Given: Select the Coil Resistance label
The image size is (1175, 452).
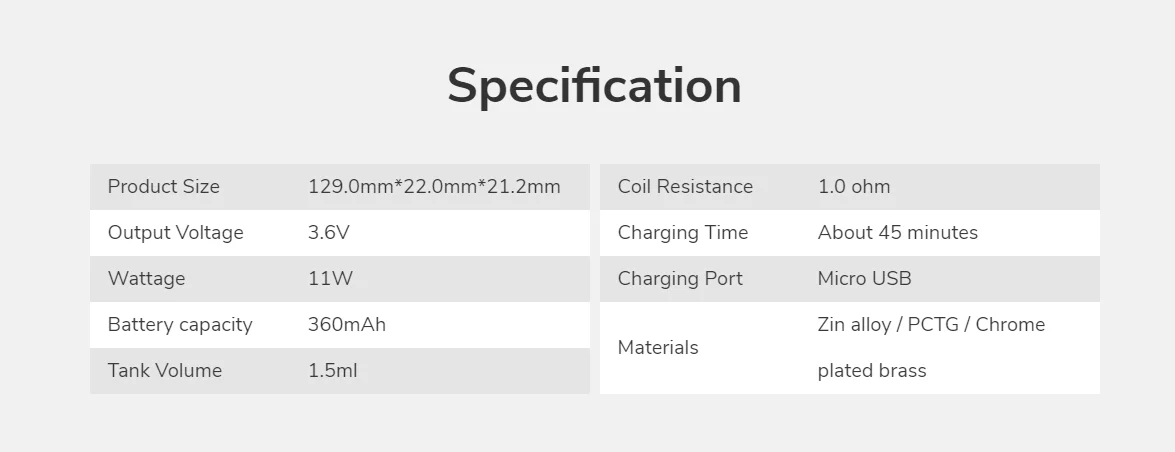Looking at the screenshot, I should click(685, 187).
